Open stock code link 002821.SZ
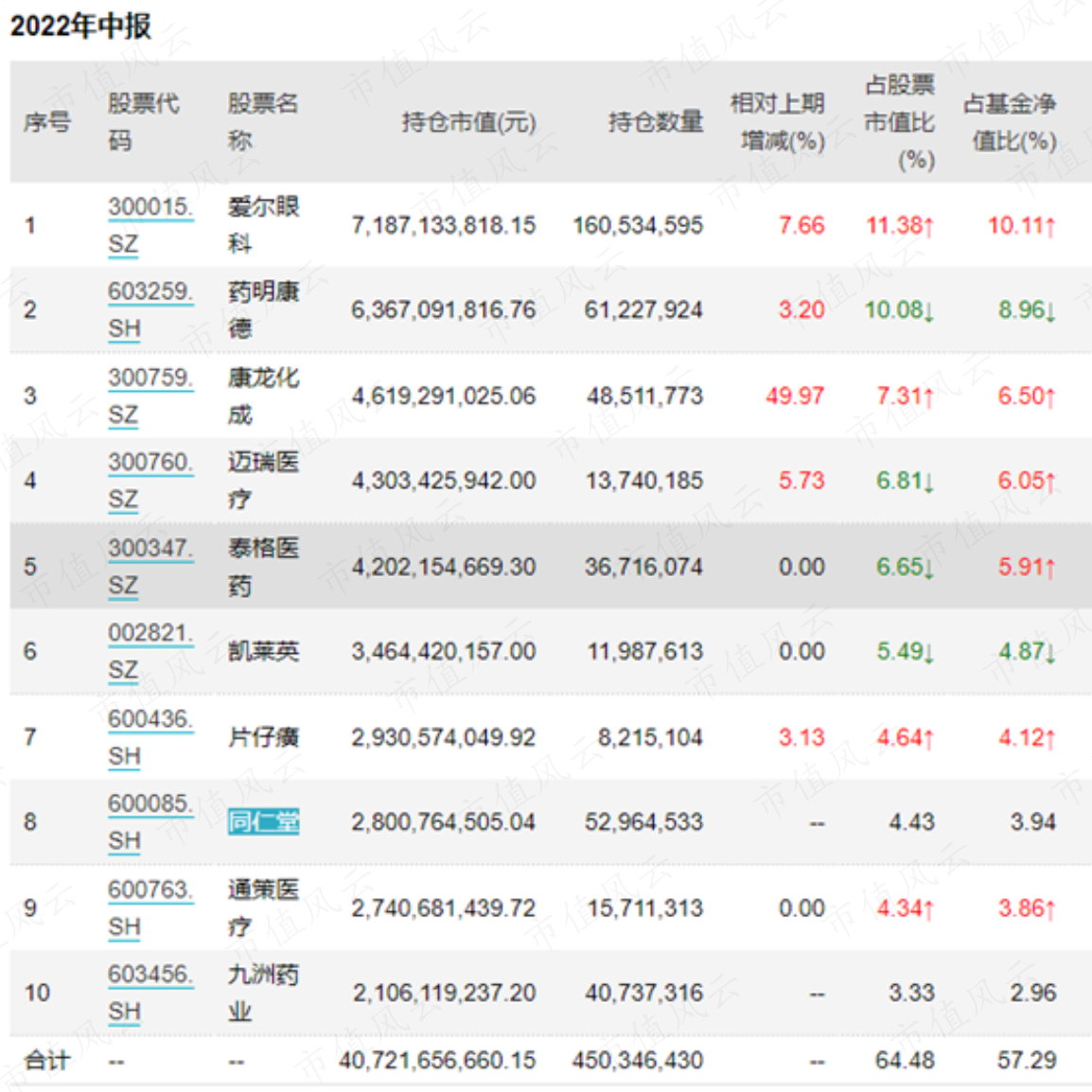Image resolution: width=1092 pixels, height=1092 pixels. (x=150, y=651)
